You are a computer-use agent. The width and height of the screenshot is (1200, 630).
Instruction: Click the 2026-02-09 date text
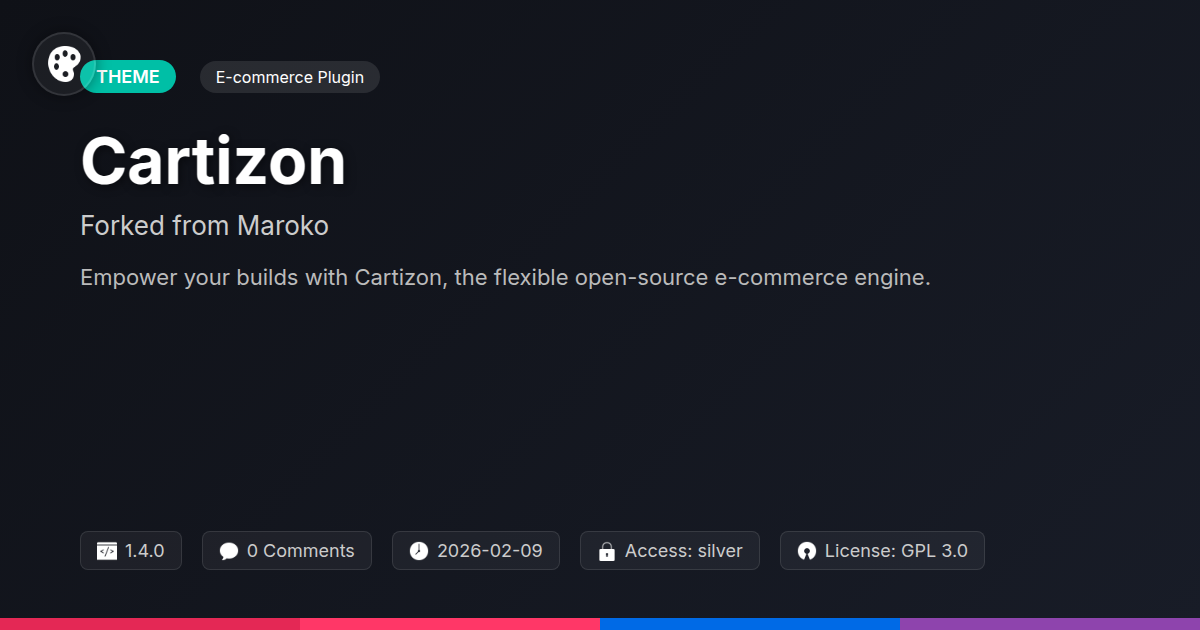tap(490, 551)
